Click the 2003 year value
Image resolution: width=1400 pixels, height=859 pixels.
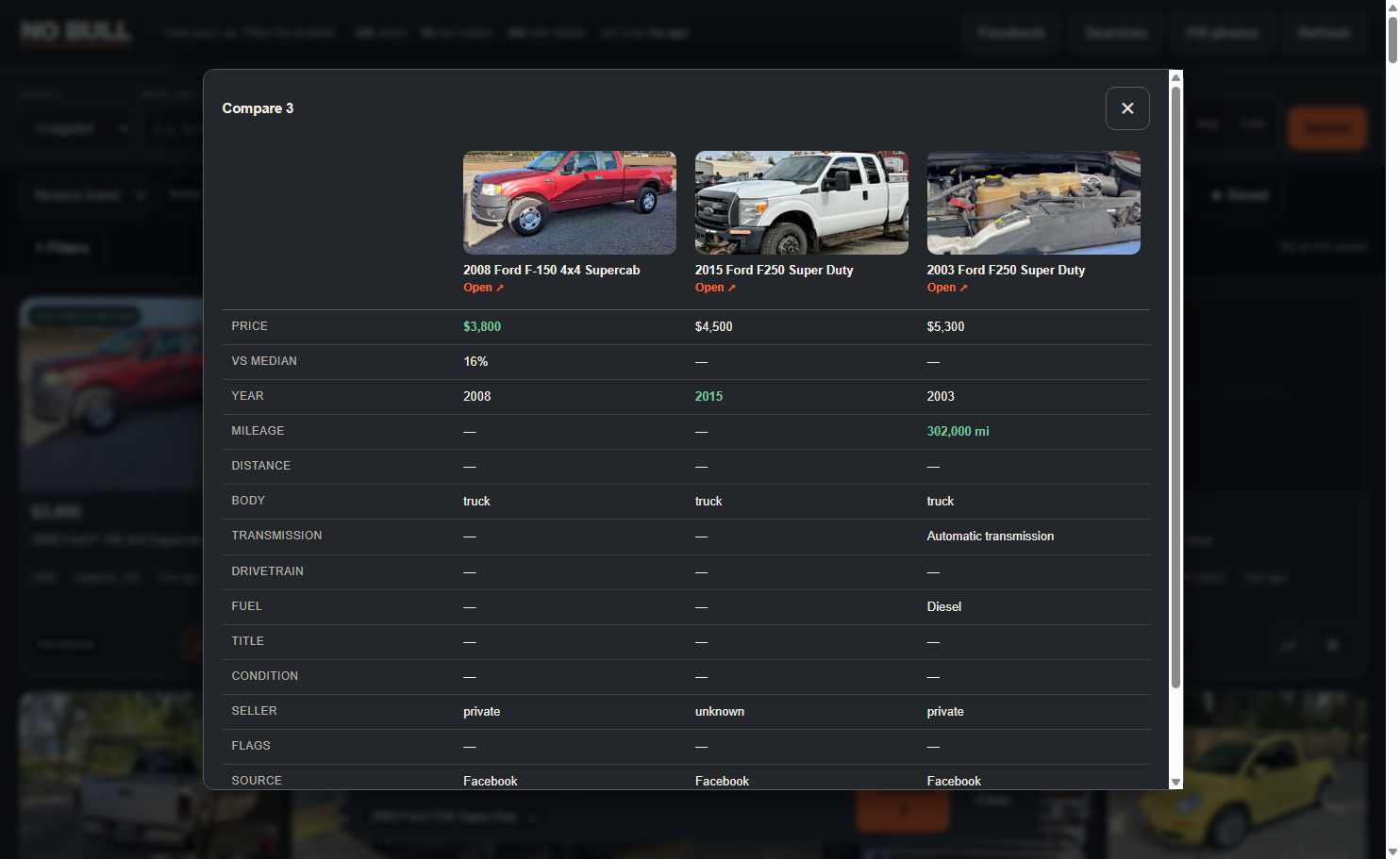click(x=942, y=396)
